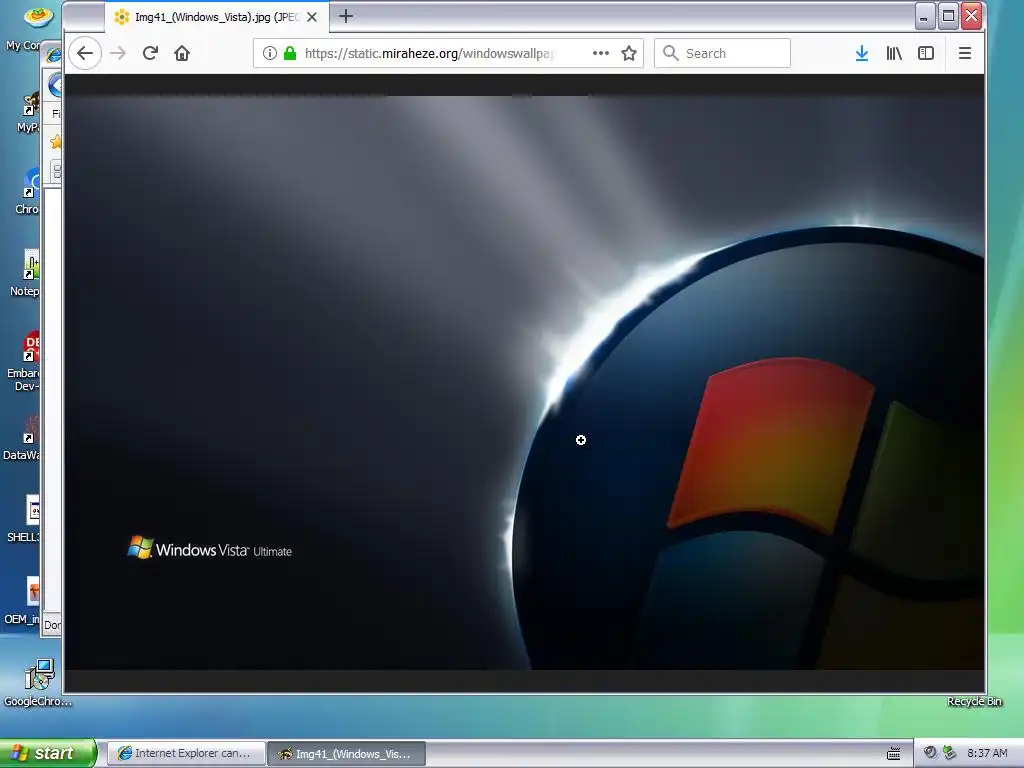This screenshot has width=1024, height=768.
Task: Reload the current page
Action: (x=150, y=53)
